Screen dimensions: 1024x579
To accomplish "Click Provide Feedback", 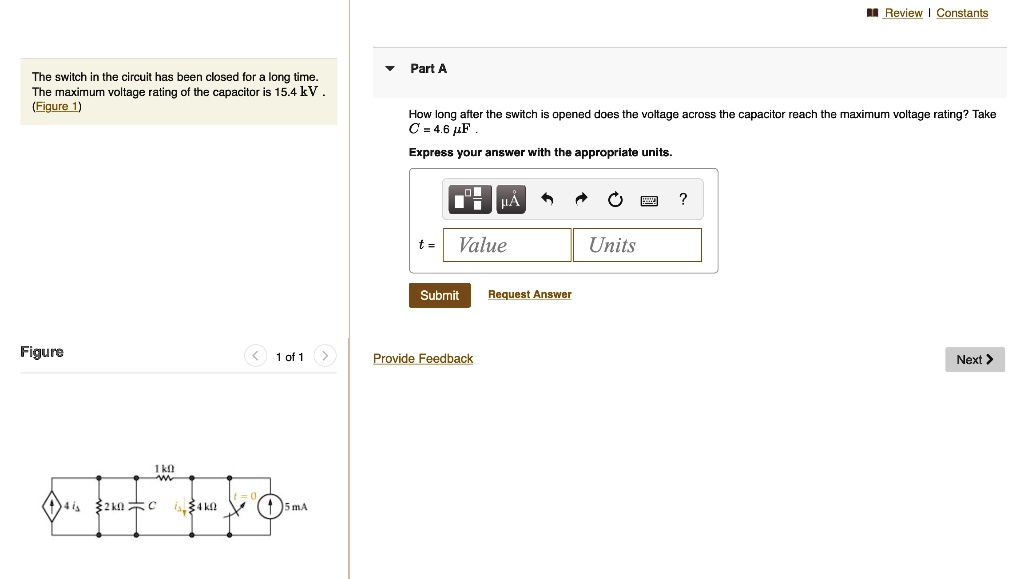I will [423, 358].
